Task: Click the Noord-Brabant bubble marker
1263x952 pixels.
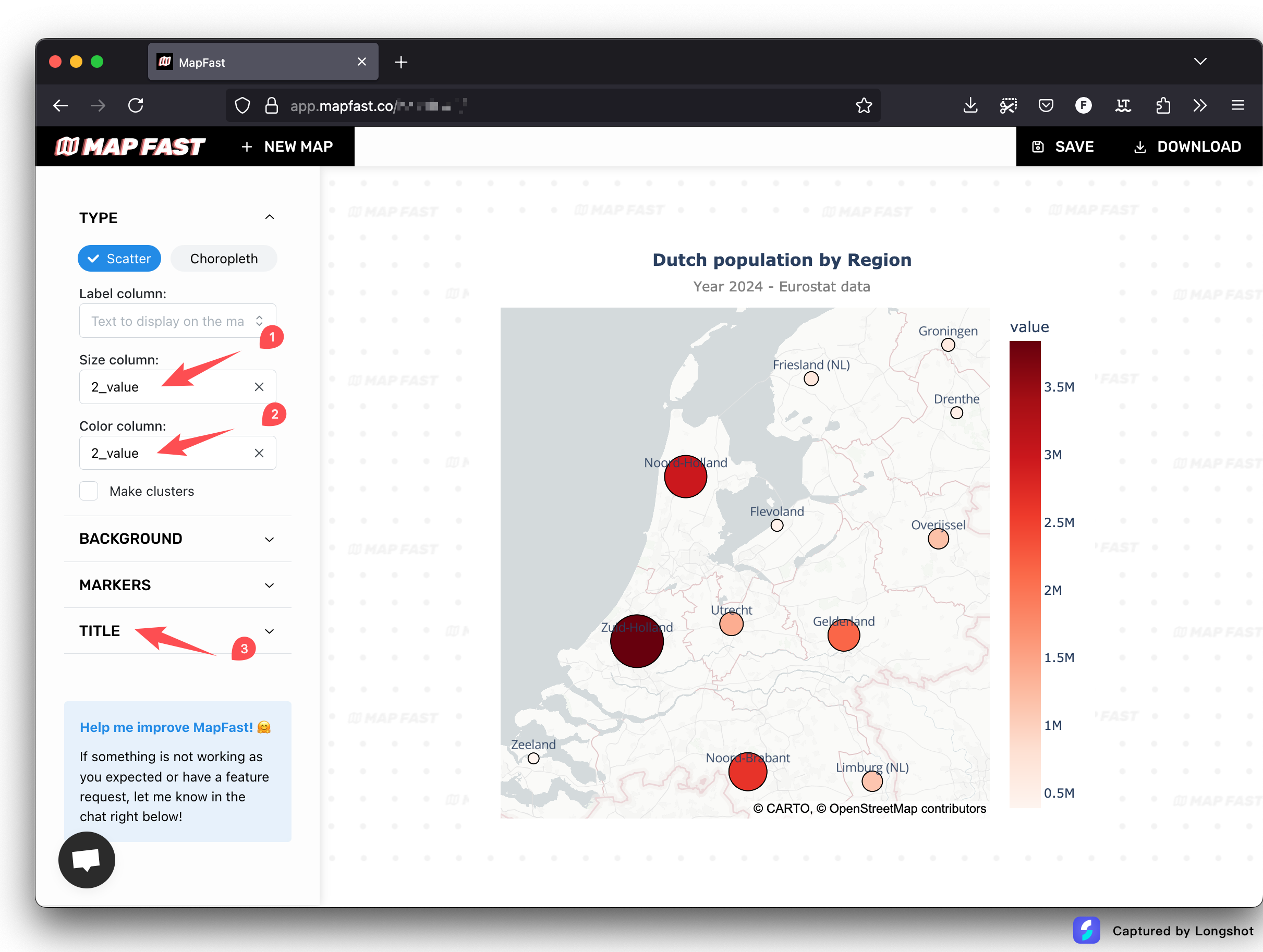Action: pos(748,772)
